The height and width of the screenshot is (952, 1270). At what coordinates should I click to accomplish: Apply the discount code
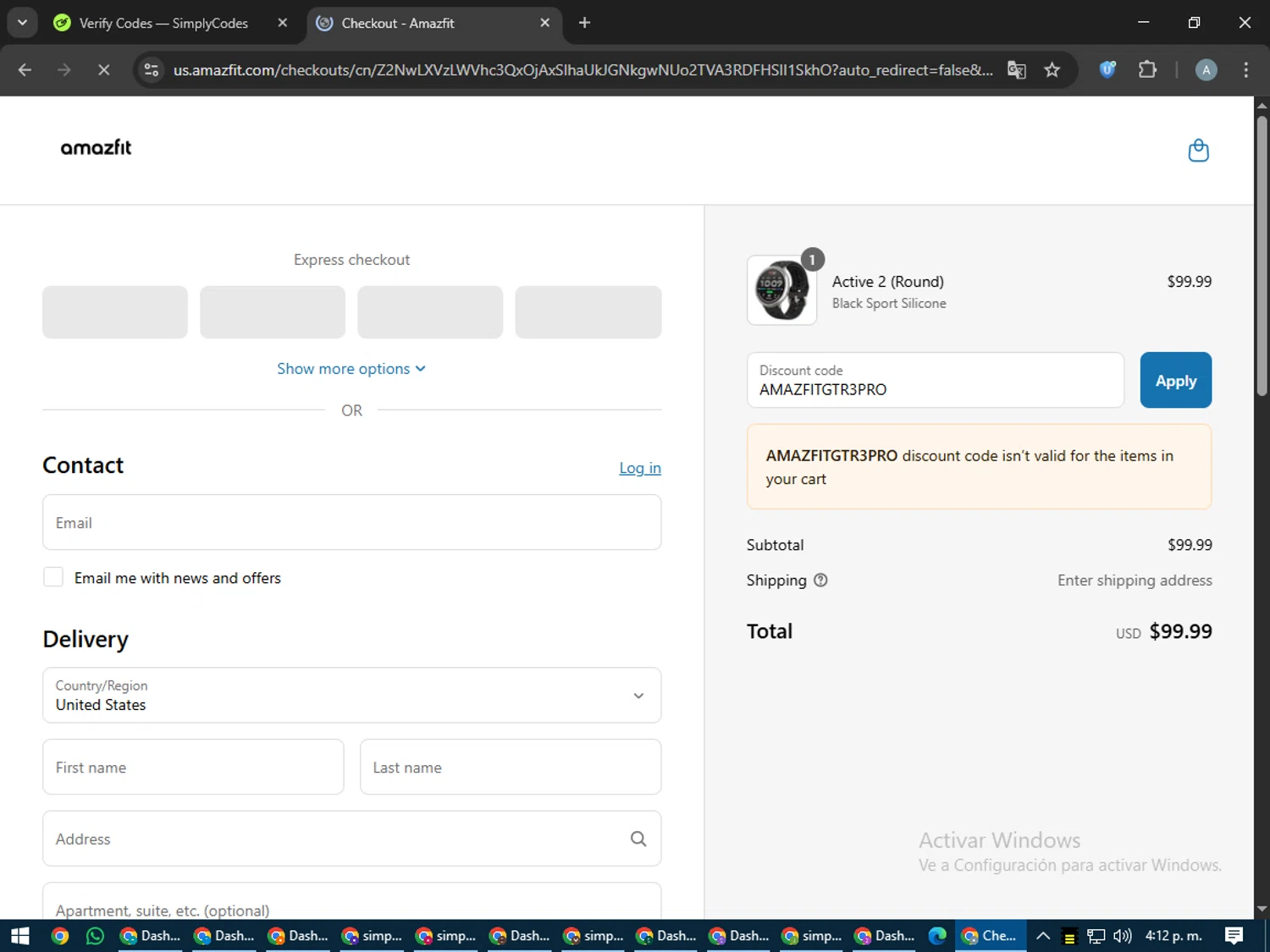pos(1175,380)
